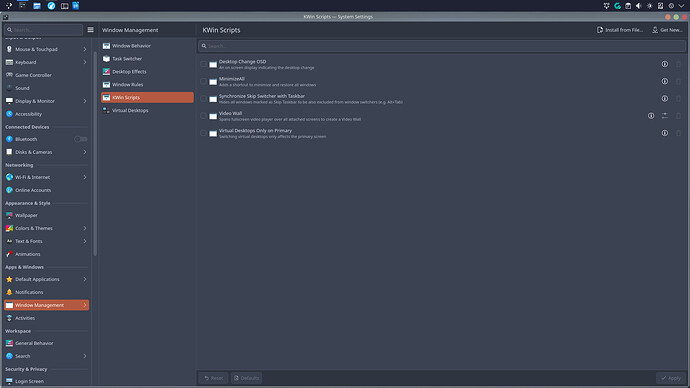Check the MinimizeAll script checkbox
The height and width of the screenshot is (388, 690).
tap(203, 81)
